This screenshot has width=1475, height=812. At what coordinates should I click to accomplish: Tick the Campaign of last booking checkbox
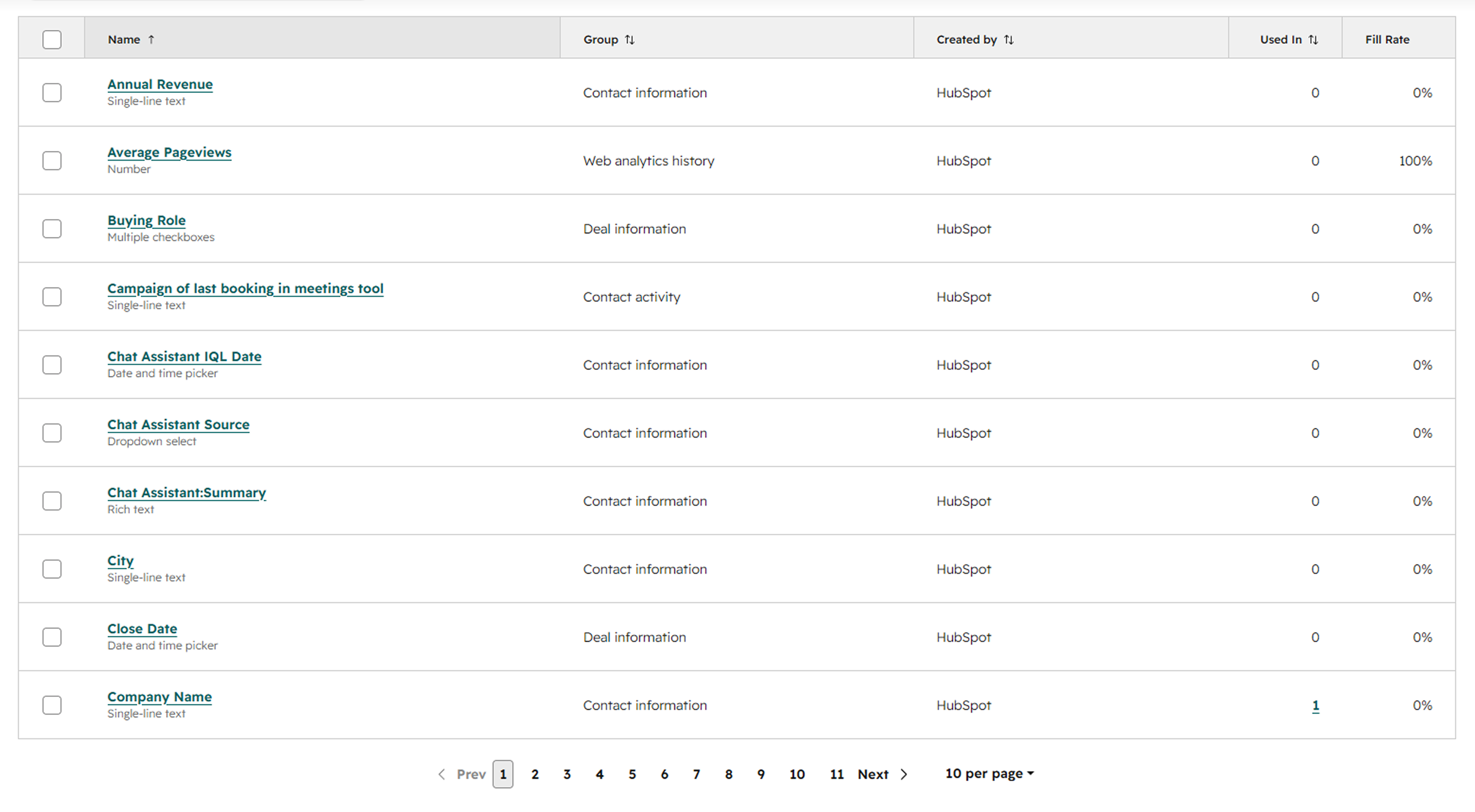52,297
